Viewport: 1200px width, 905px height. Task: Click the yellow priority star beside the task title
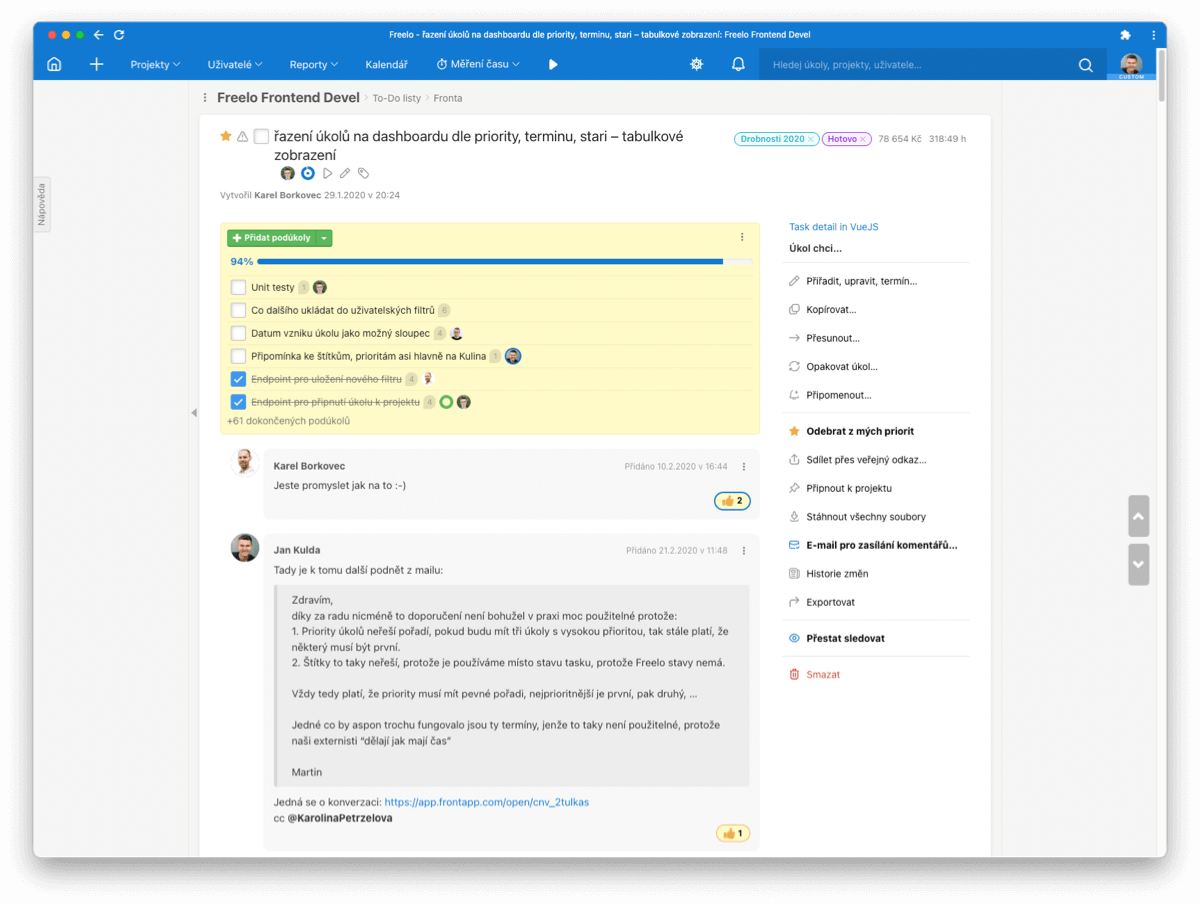click(226, 136)
